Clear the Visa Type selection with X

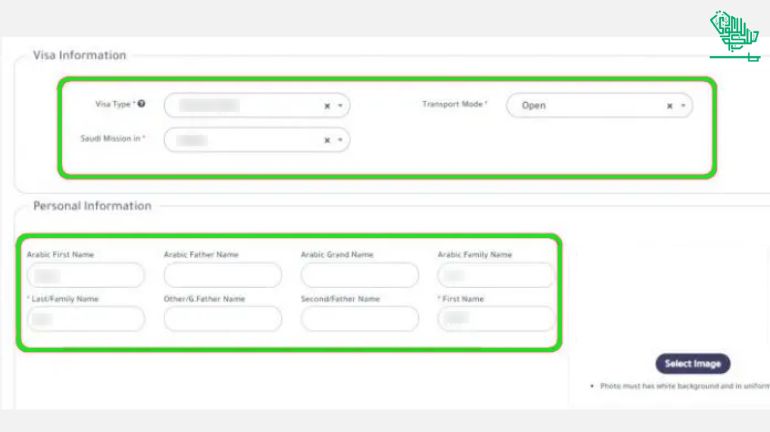click(x=327, y=106)
